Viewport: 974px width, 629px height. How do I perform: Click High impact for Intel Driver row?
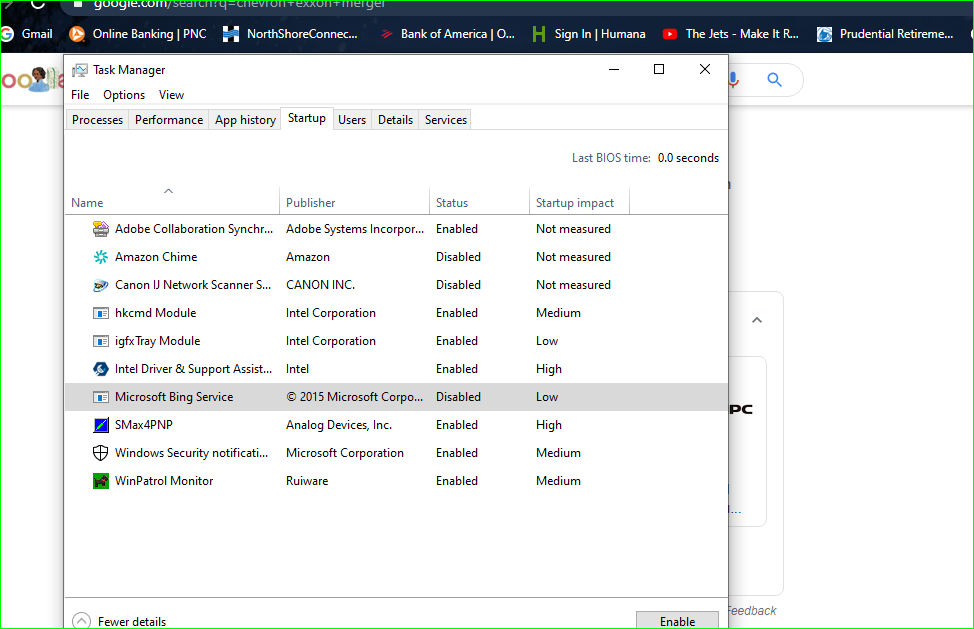pyautogui.click(x=548, y=369)
